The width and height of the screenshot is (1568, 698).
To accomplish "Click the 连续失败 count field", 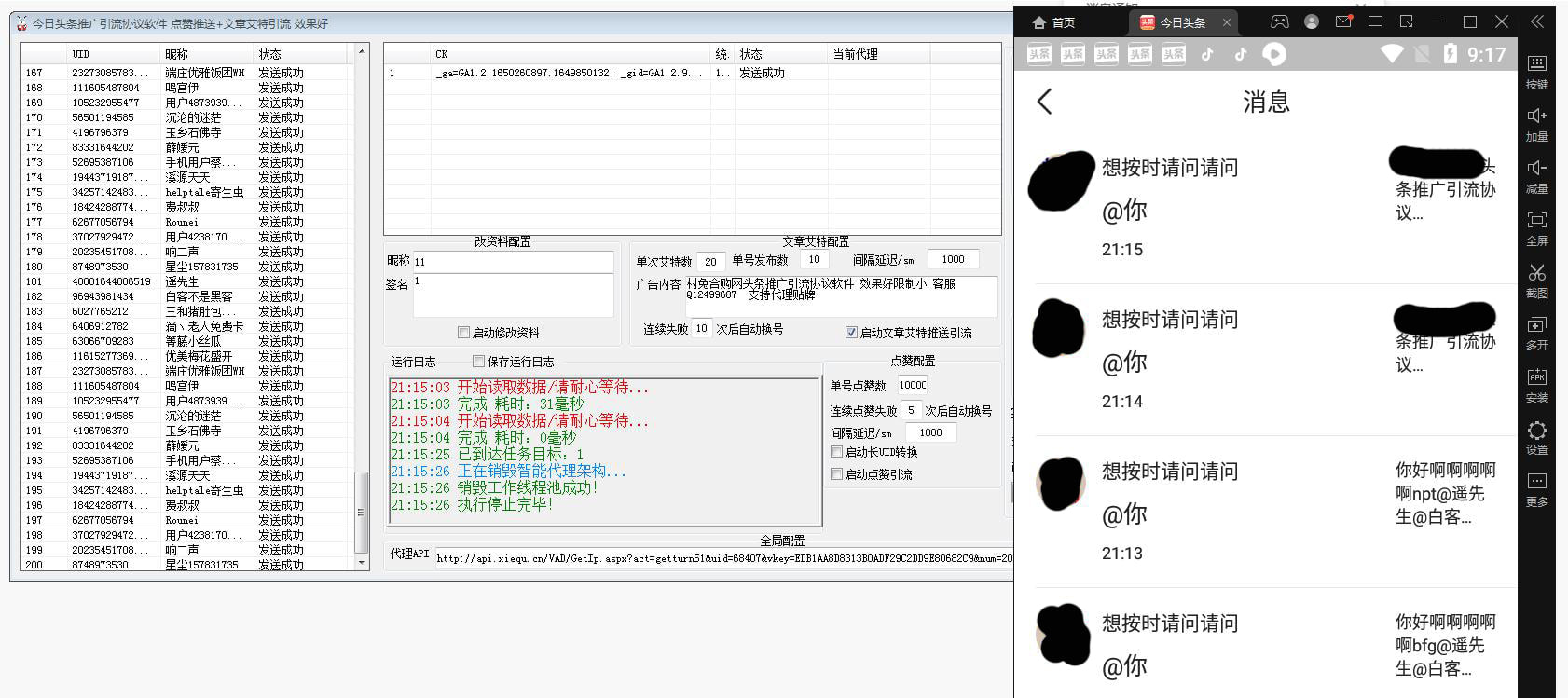I will 702,328.
